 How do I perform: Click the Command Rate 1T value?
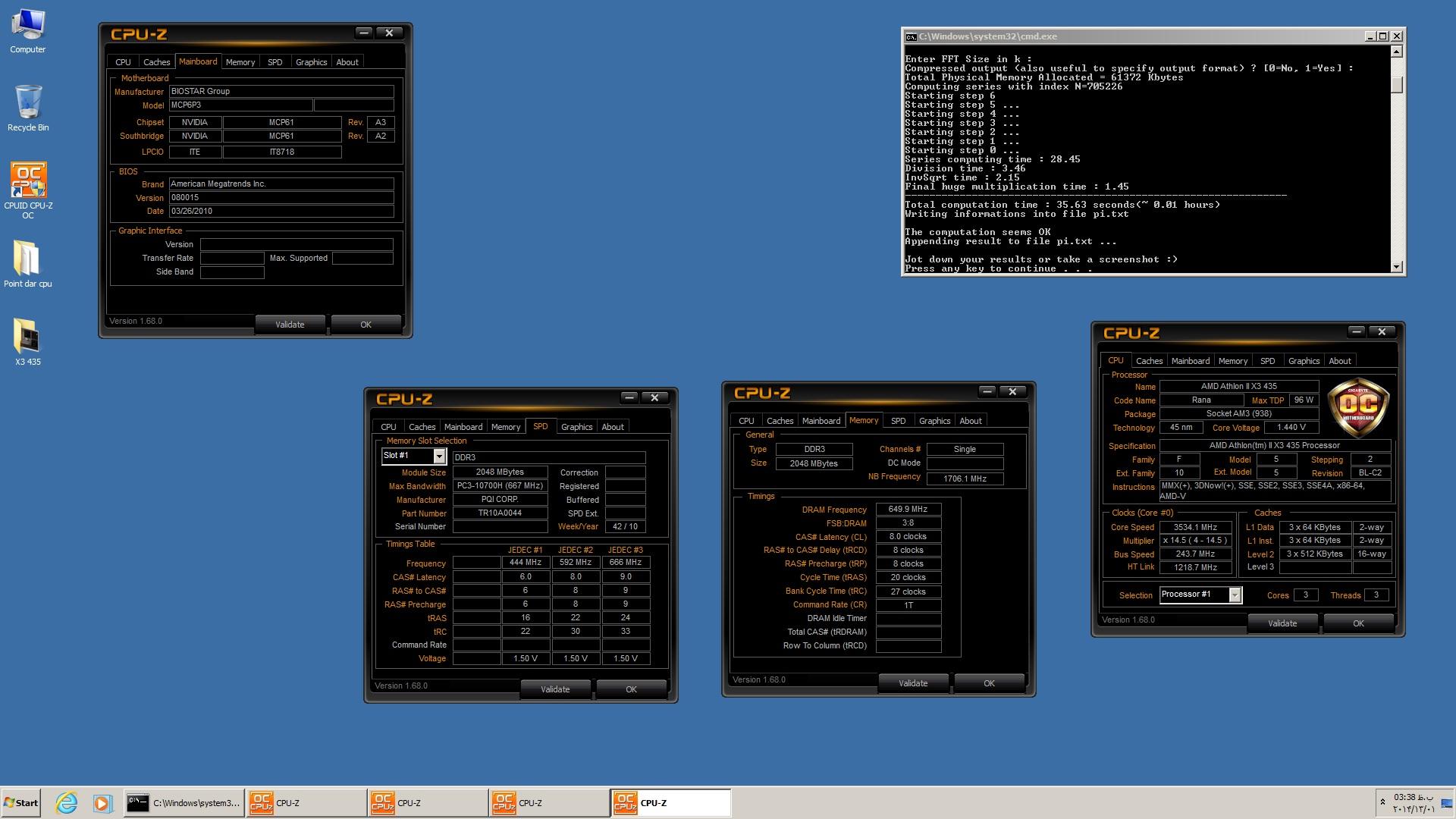click(x=908, y=605)
